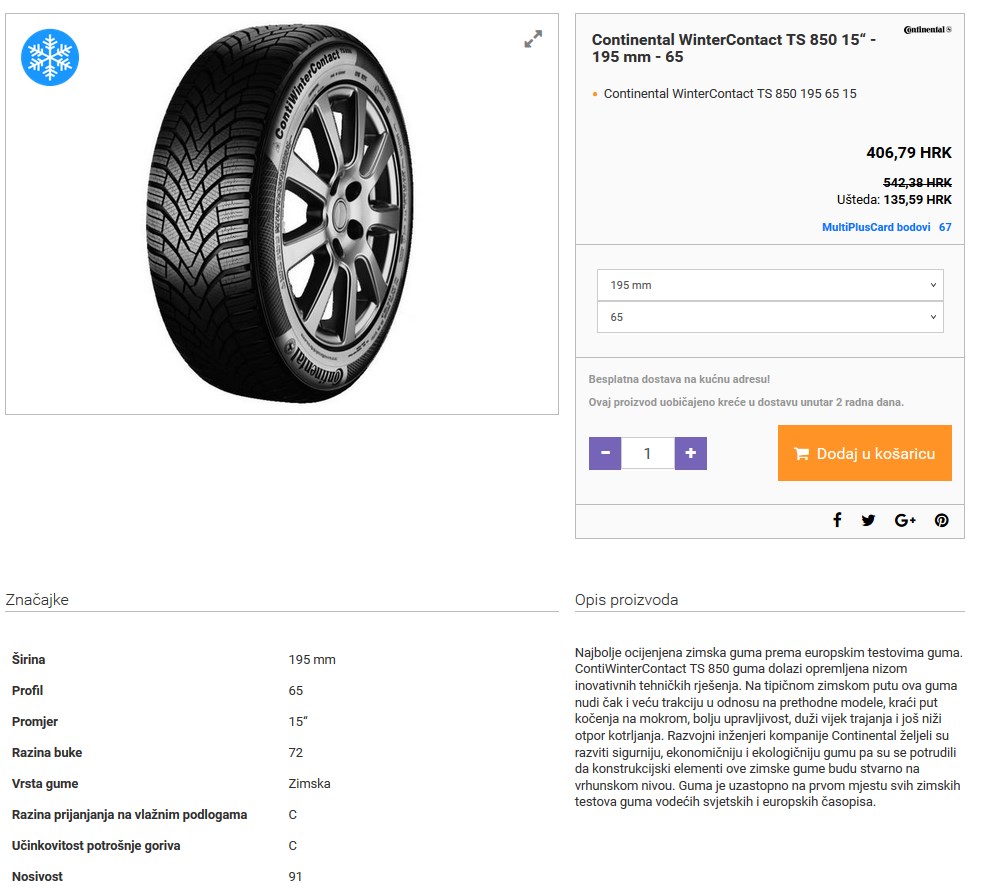Click the product title heading

pos(733,48)
